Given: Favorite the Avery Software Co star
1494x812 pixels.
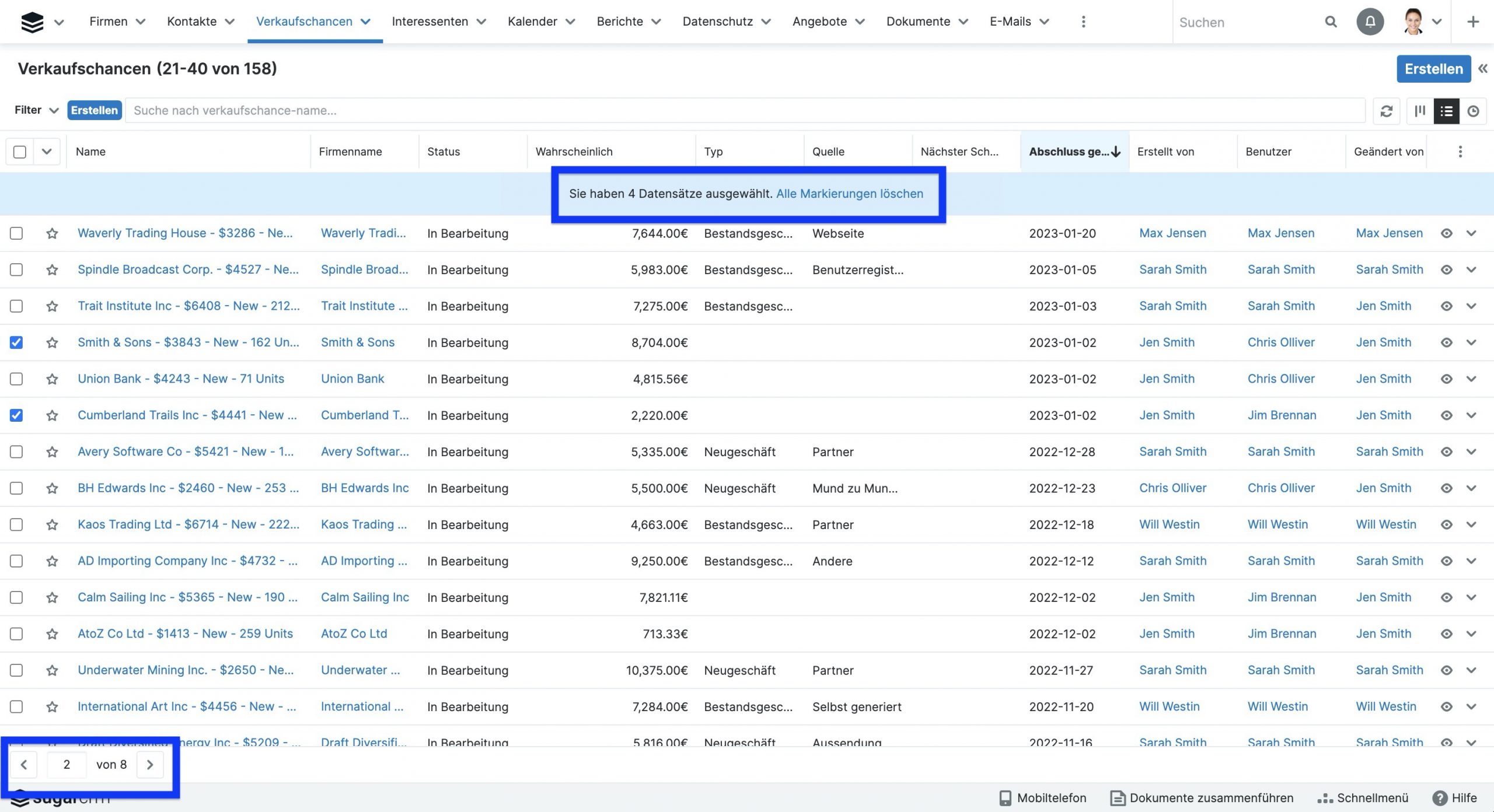Looking at the screenshot, I should 52,452.
